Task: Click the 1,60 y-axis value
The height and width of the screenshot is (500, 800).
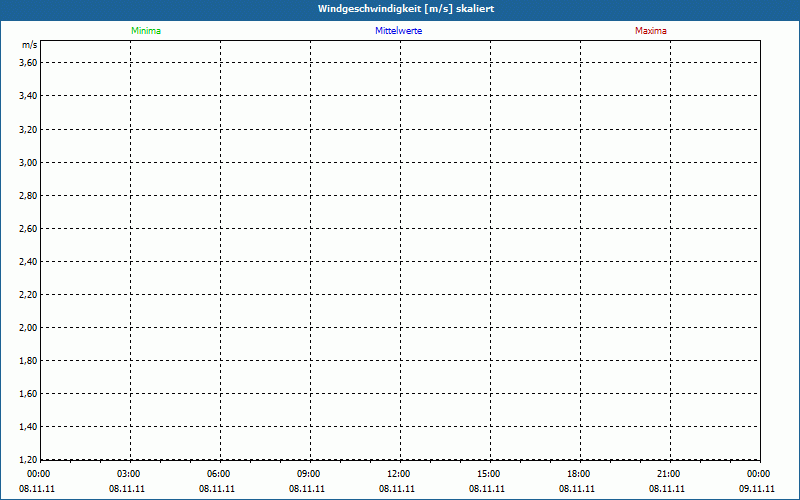Action: [28, 393]
